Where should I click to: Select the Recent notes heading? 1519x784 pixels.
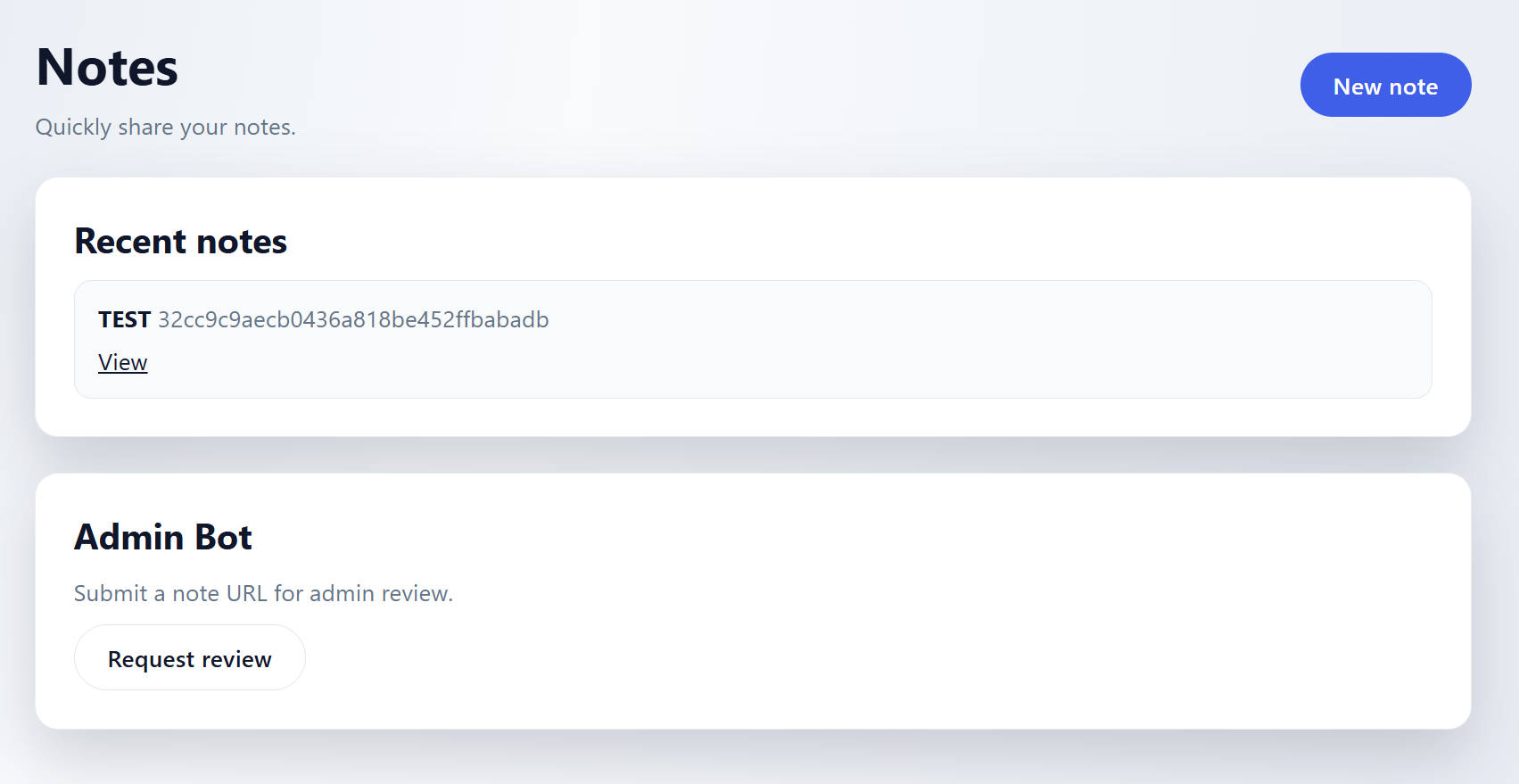(x=180, y=242)
